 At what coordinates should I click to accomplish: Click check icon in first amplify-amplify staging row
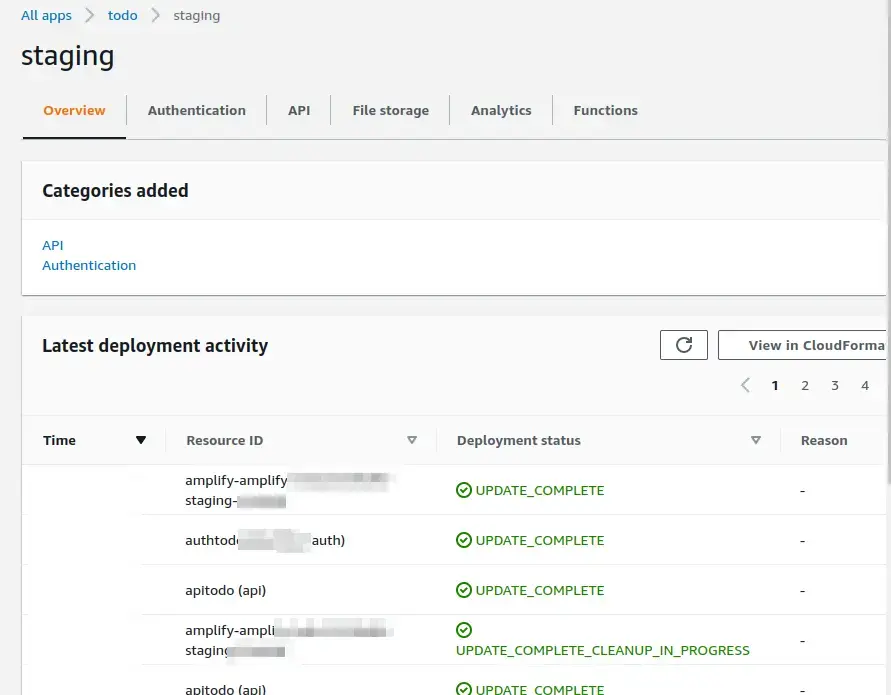[464, 490]
